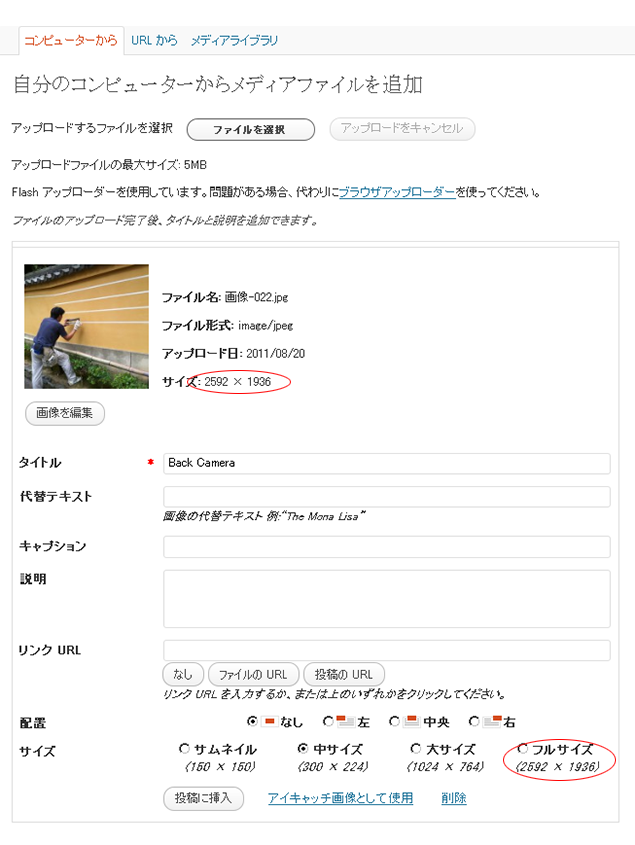Click the 削除 link
Screen dimensions: 635x845
point(454,798)
